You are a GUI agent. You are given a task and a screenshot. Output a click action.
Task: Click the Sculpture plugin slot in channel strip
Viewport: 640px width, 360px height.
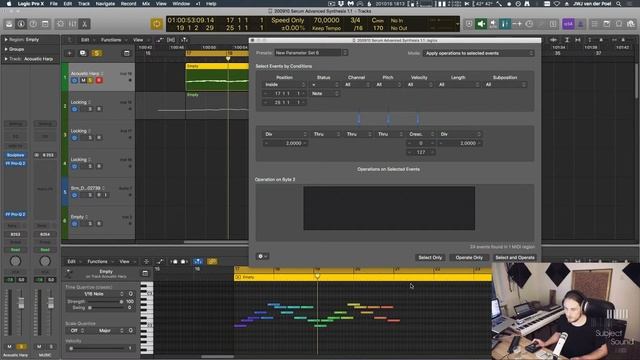pyautogui.click(x=15, y=155)
